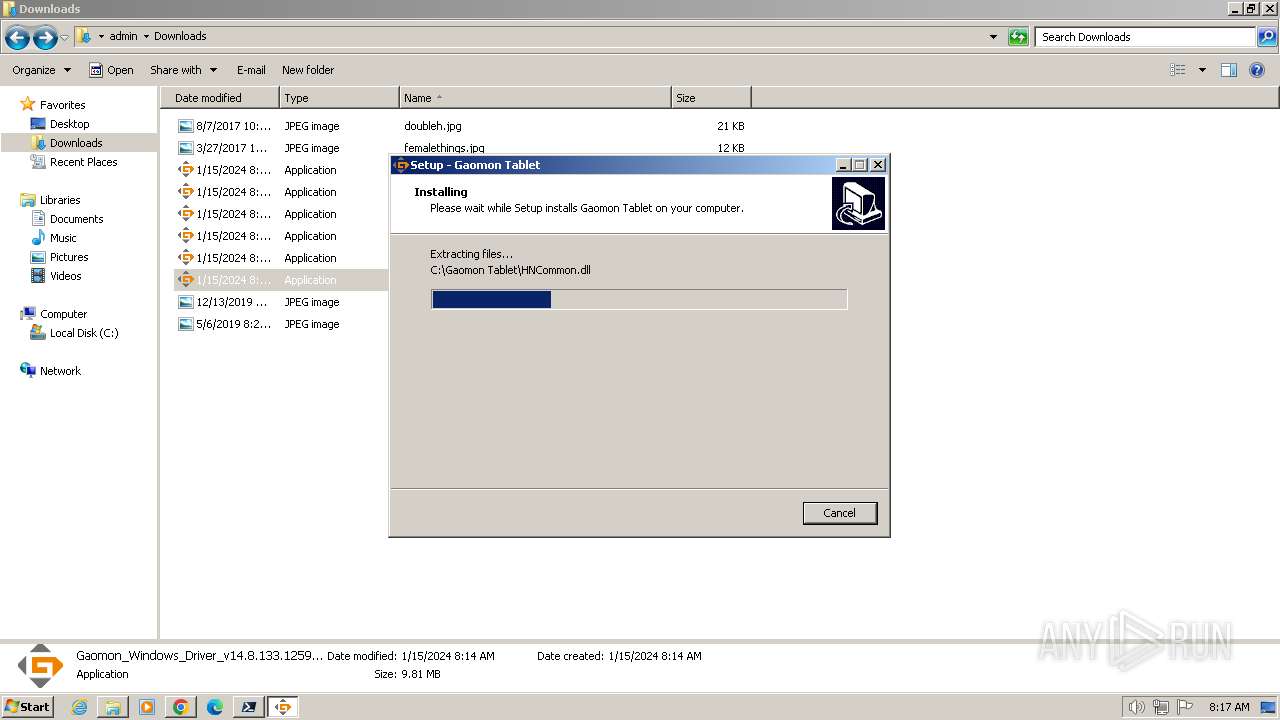Image resolution: width=1280 pixels, height=720 pixels.
Task: Launch Internet Explorer from taskbar
Action: click(x=80, y=707)
